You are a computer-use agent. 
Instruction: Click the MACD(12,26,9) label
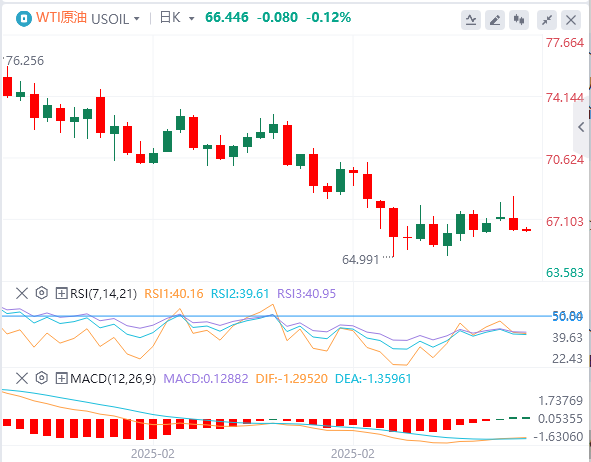click(x=113, y=379)
